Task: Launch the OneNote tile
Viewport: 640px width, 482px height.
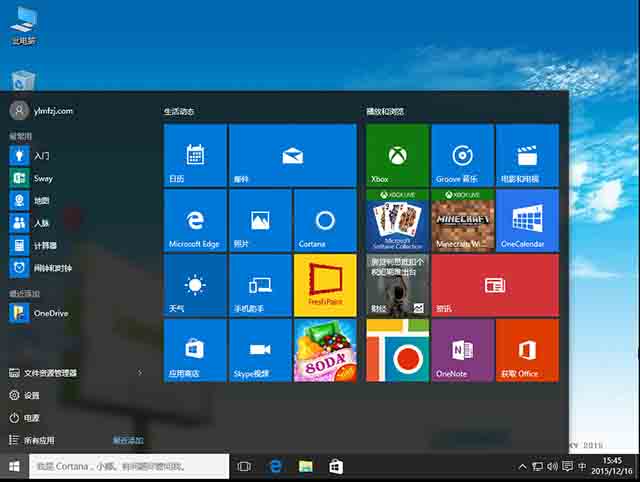Action: point(462,350)
